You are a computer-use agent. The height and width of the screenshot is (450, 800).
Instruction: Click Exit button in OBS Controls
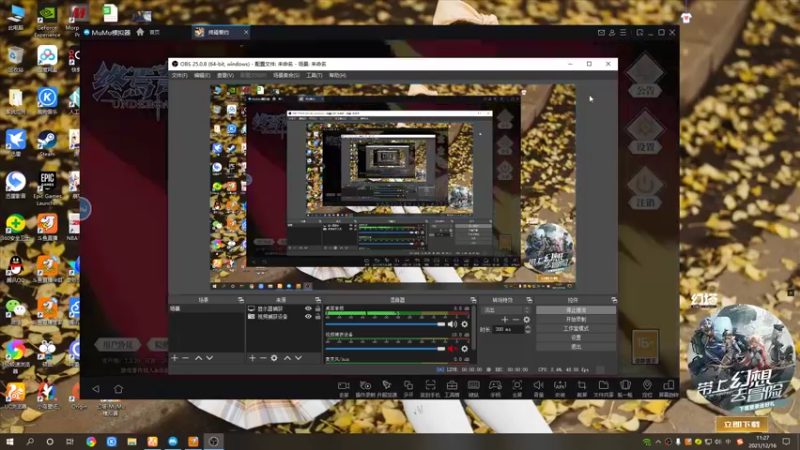point(576,347)
